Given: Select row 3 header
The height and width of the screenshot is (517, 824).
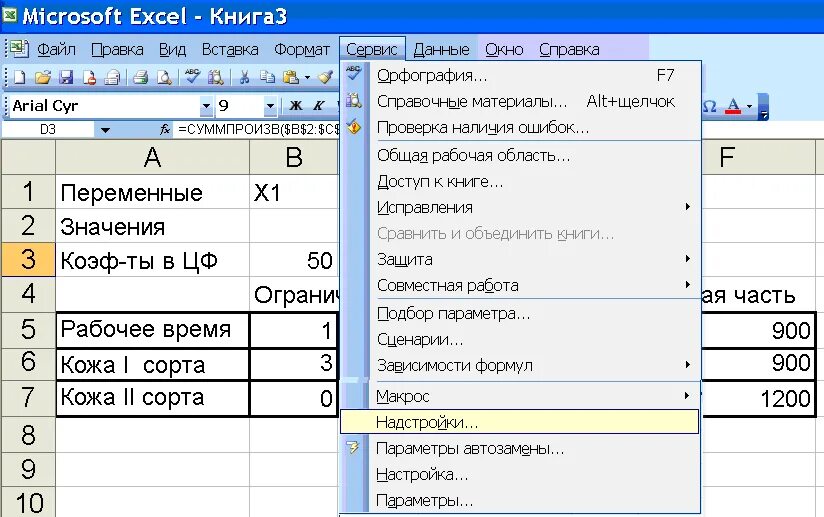Looking at the screenshot, I should tap(28, 260).
